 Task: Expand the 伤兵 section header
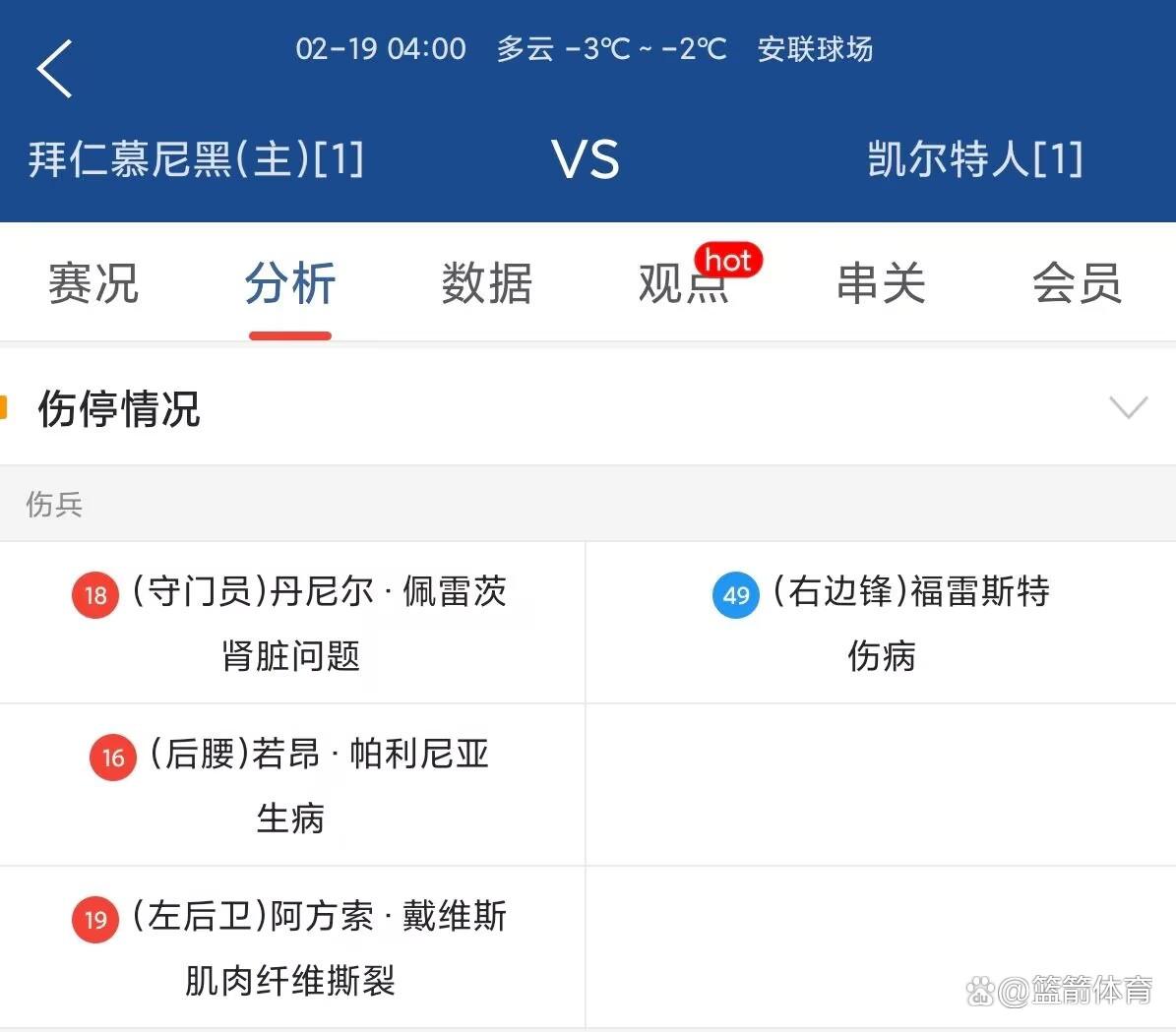pyautogui.click(x=54, y=505)
